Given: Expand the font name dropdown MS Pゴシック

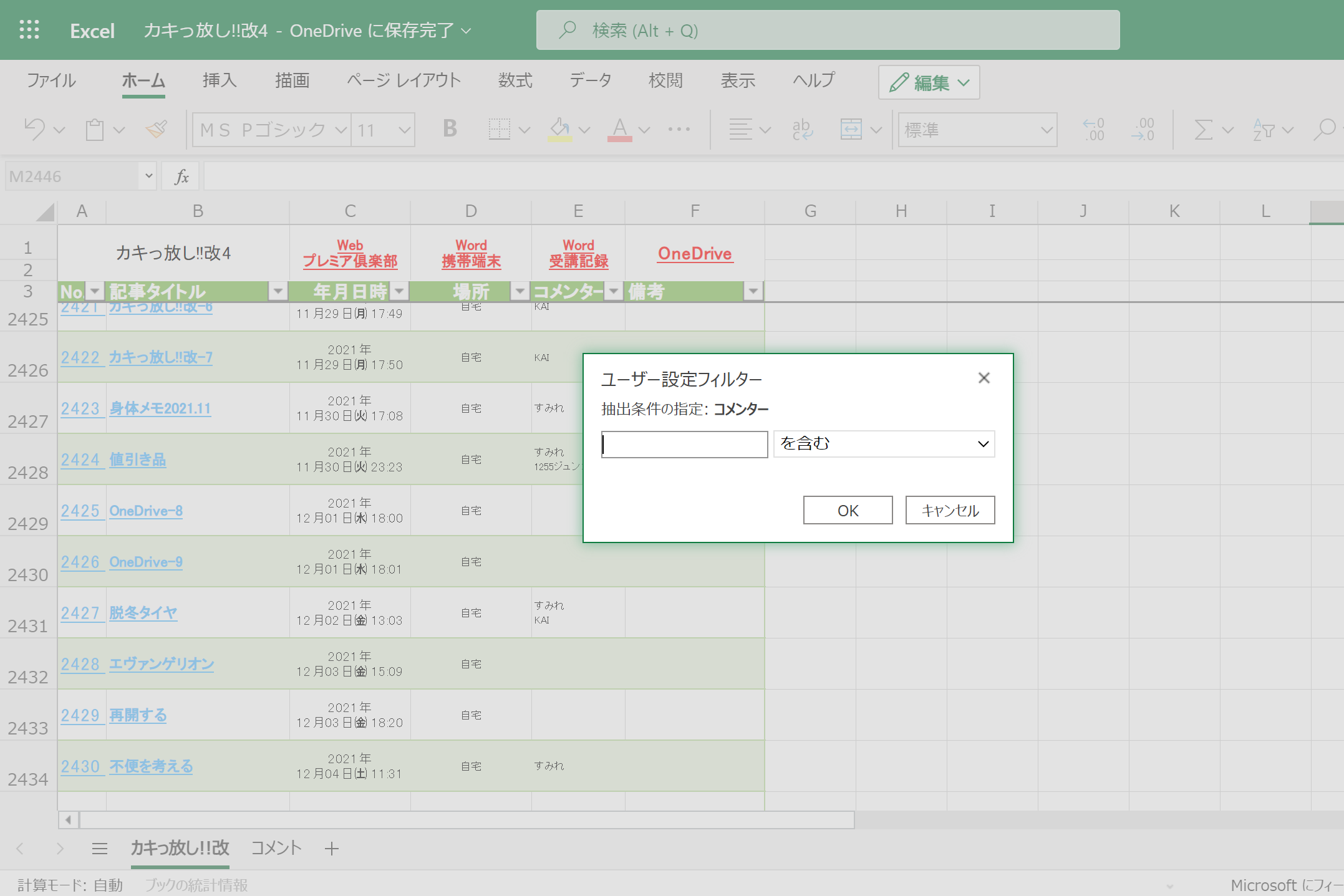Looking at the screenshot, I should click(x=341, y=130).
